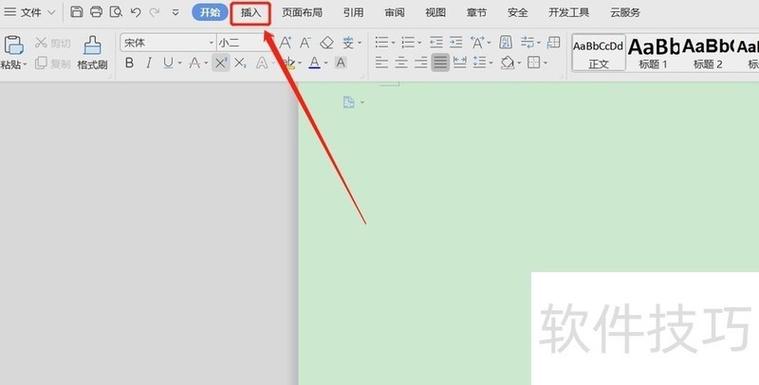Viewport: 759px width, 385px height.
Task: Expand the quick access toolbar customize arrow
Action: [175, 12]
